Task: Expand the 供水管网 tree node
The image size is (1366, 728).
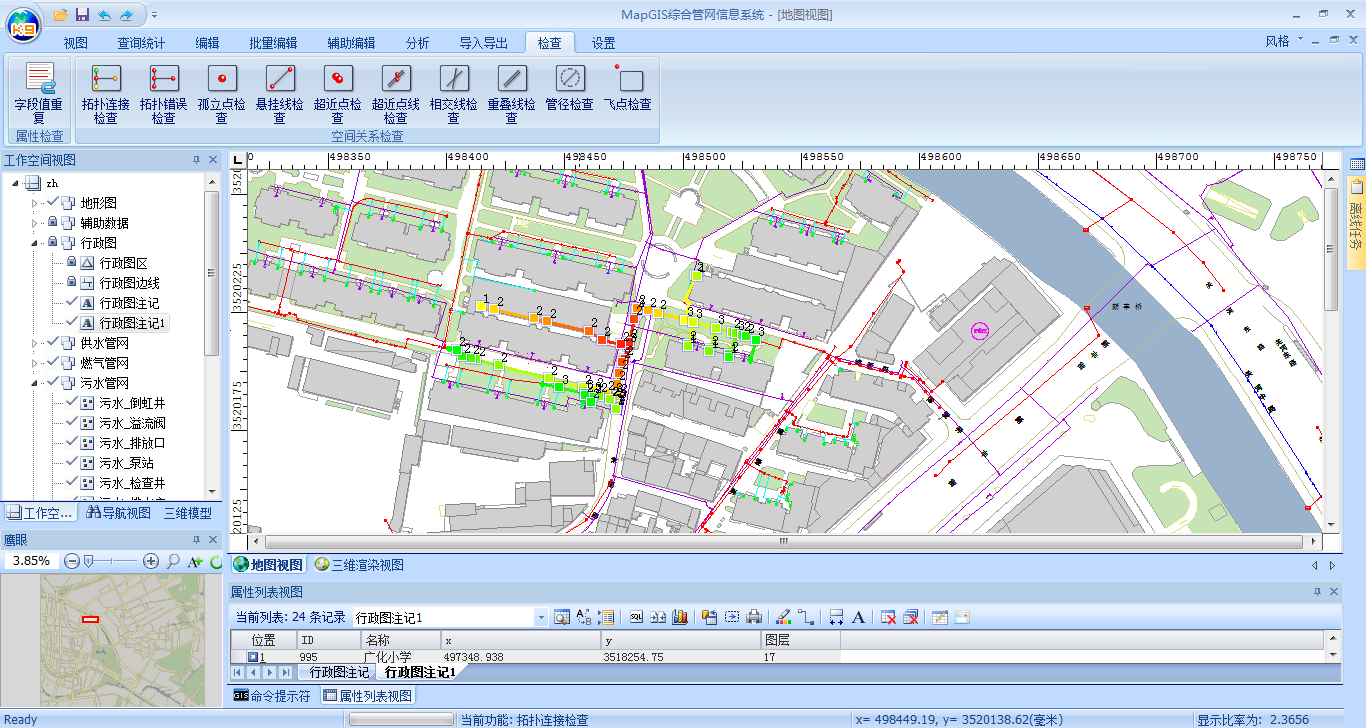Action: (34, 343)
